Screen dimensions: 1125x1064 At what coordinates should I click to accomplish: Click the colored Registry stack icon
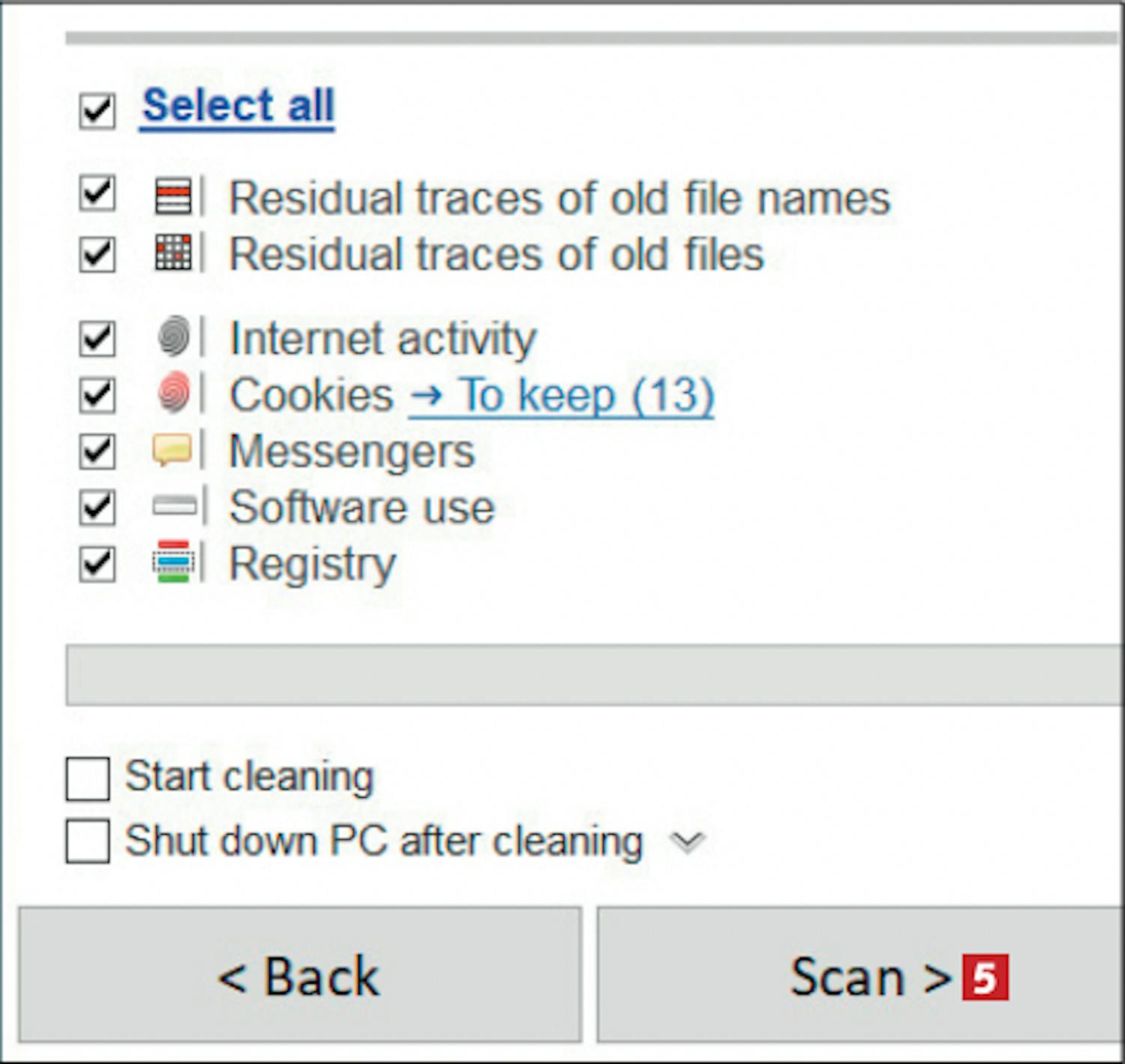coord(173,562)
